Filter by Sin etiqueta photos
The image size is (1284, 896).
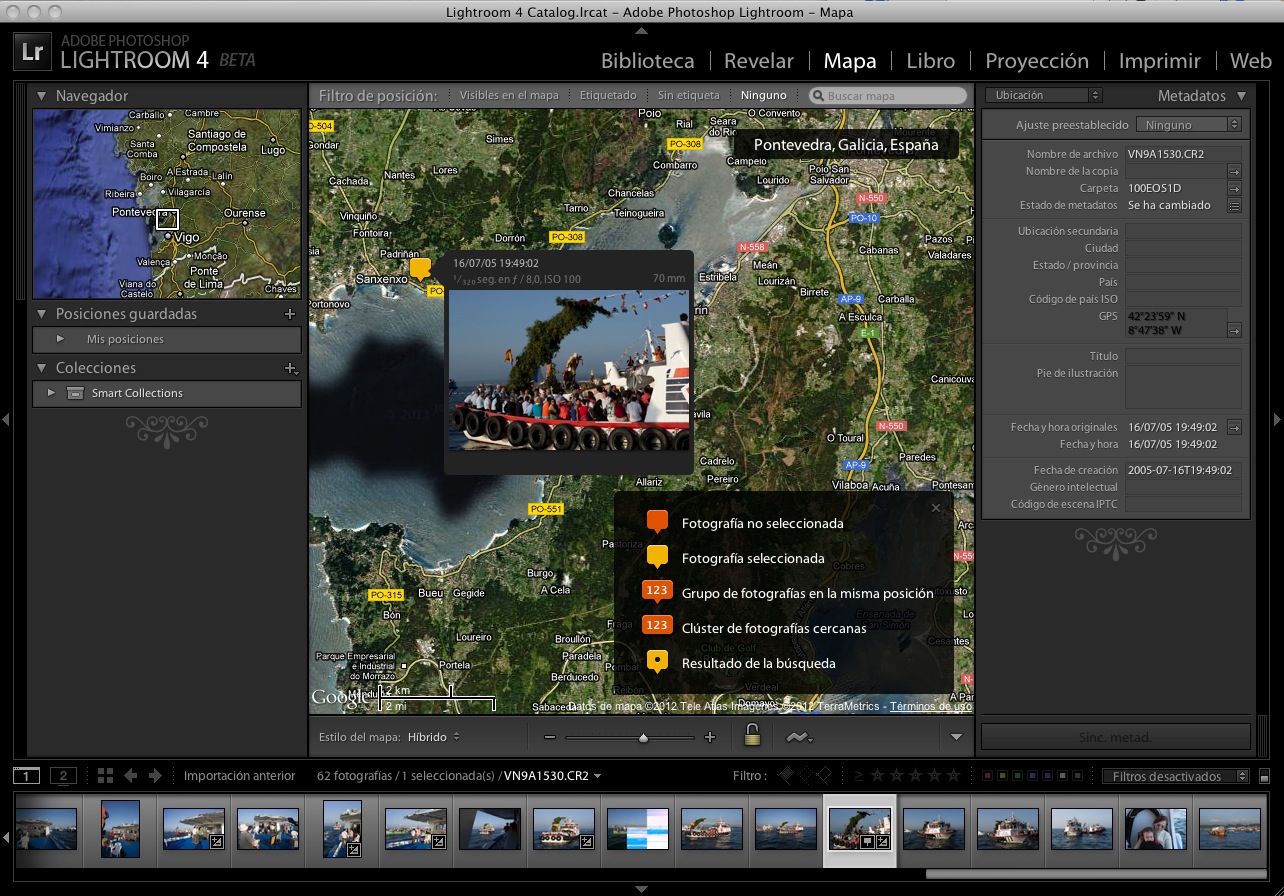(688, 96)
